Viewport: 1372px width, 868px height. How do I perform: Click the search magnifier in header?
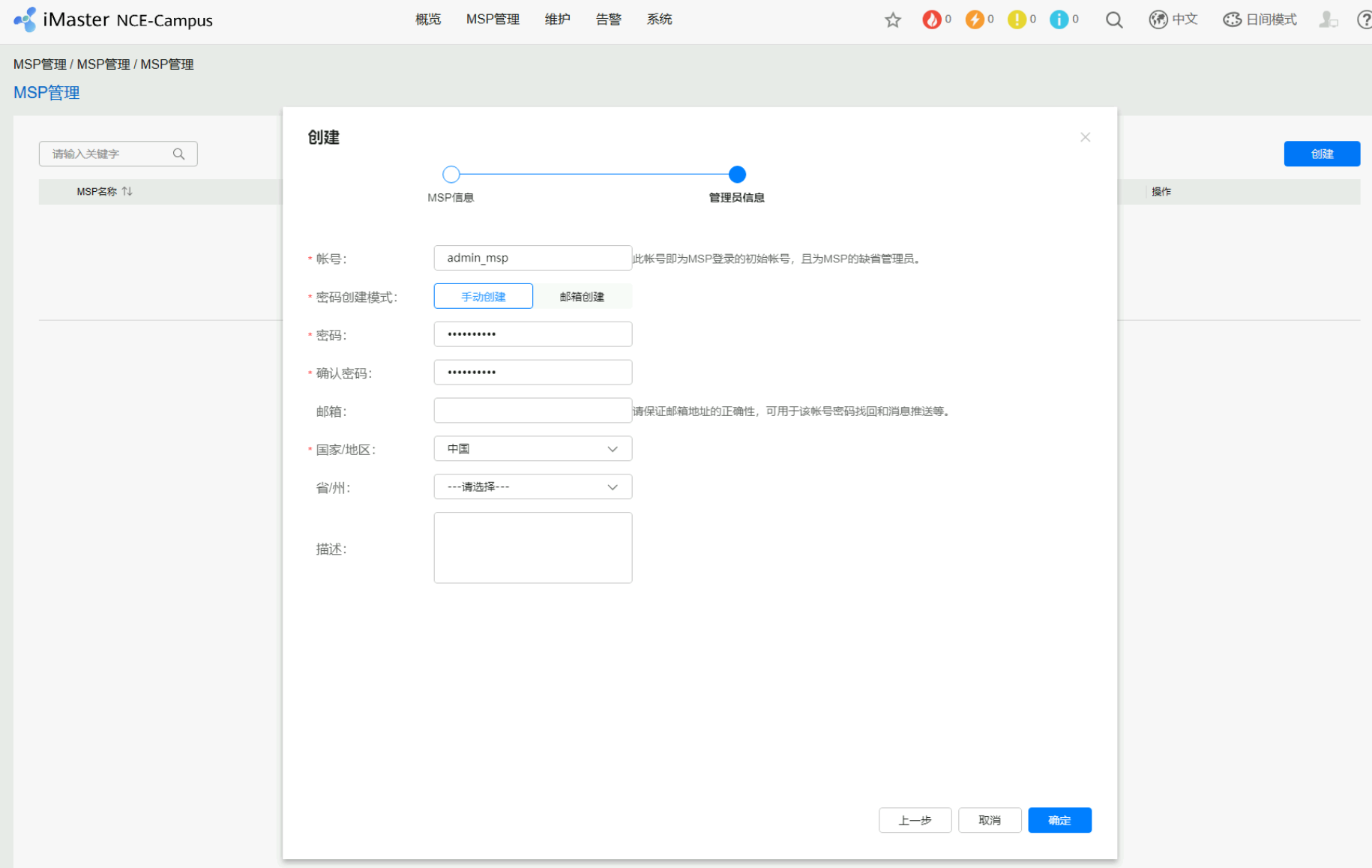click(x=1114, y=20)
